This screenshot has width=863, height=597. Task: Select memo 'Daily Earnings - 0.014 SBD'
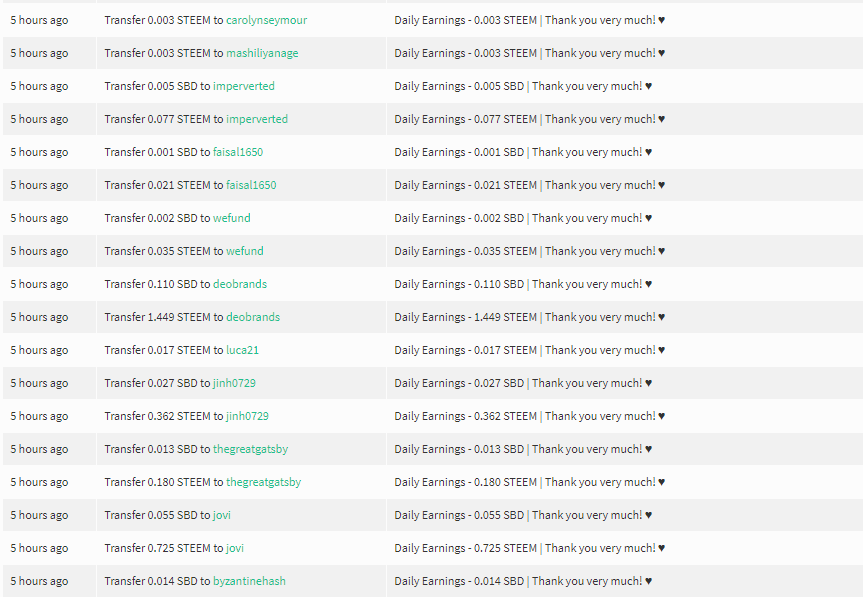point(459,582)
